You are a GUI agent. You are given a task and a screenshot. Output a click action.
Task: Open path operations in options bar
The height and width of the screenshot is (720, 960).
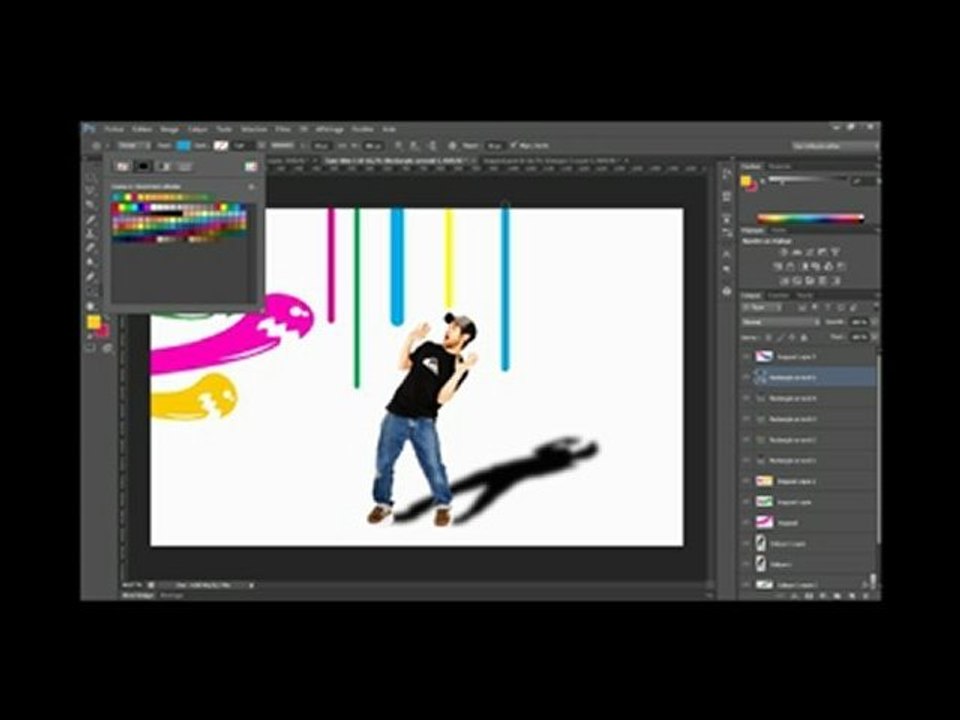[x=399, y=146]
